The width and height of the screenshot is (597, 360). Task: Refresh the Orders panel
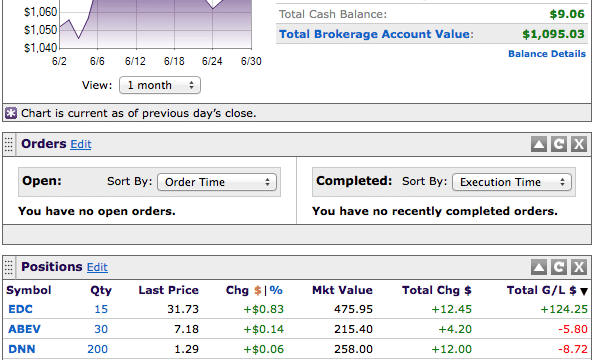tap(559, 144)
